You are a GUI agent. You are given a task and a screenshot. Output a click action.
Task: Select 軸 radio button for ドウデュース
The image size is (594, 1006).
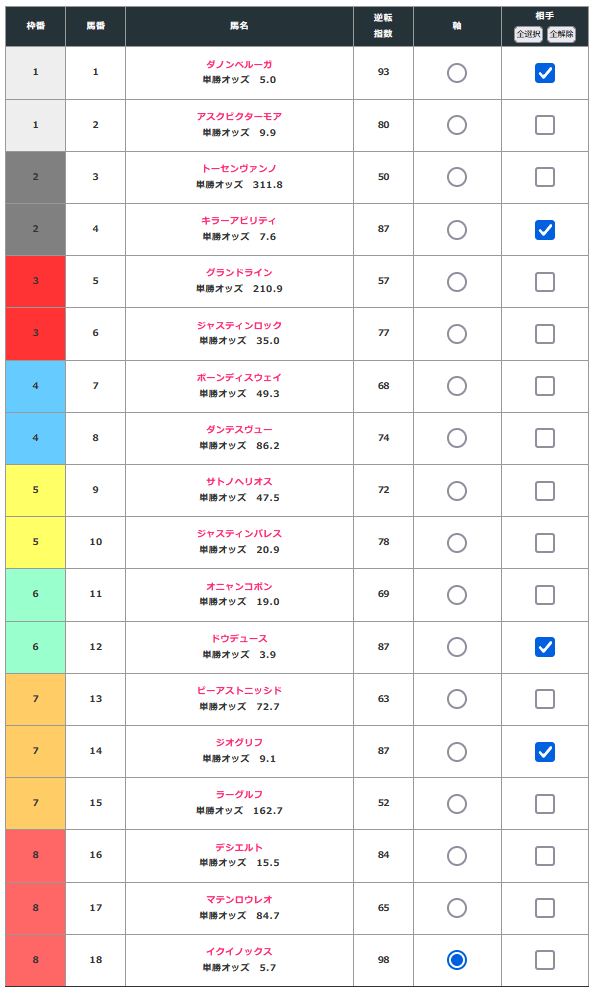[x=457, y=647]
